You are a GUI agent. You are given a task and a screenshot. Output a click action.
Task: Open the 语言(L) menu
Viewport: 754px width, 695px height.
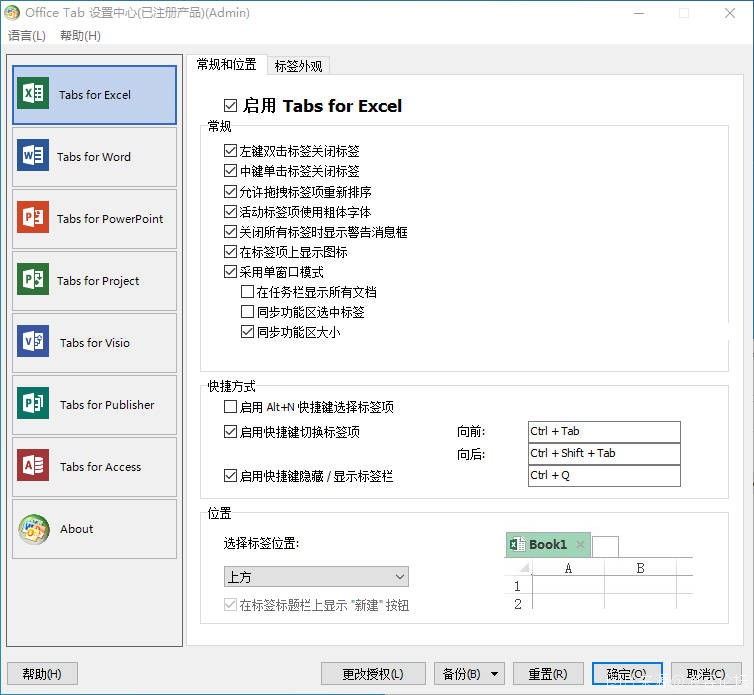coord(27,36)
